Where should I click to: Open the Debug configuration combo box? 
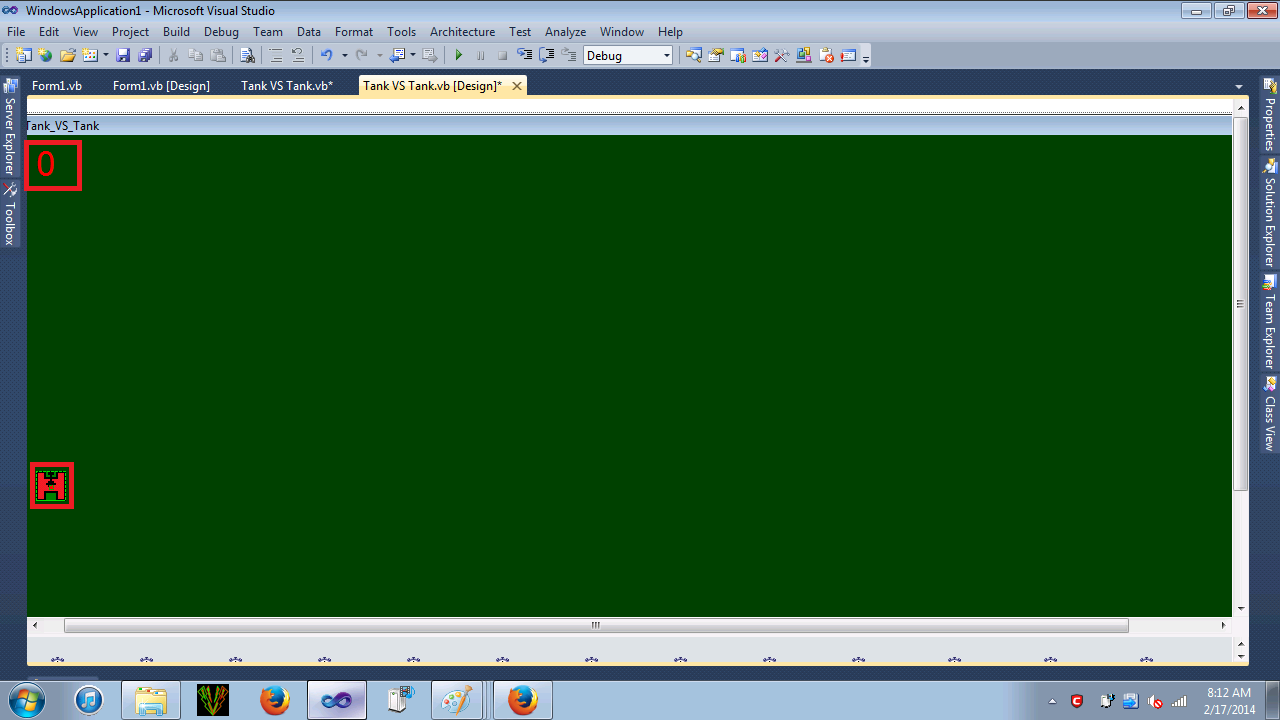(x=628, y=56)
